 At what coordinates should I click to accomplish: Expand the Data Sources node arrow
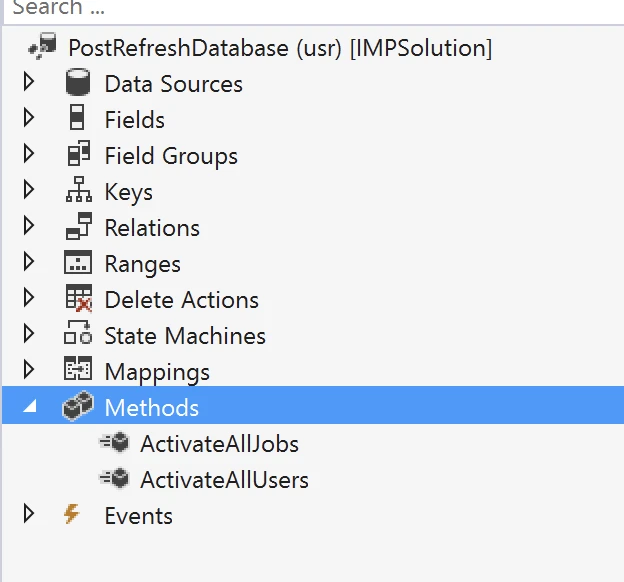point(28,83)
